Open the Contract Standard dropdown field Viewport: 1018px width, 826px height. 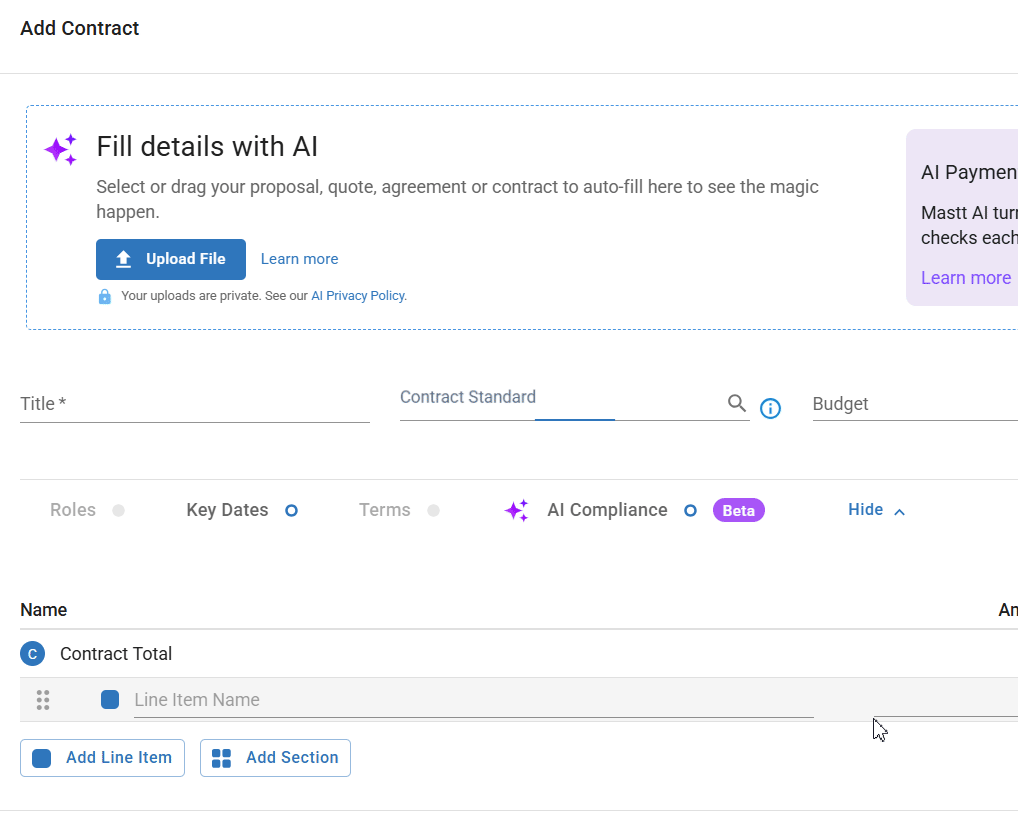pyautogui.click(x=560, y=404)
